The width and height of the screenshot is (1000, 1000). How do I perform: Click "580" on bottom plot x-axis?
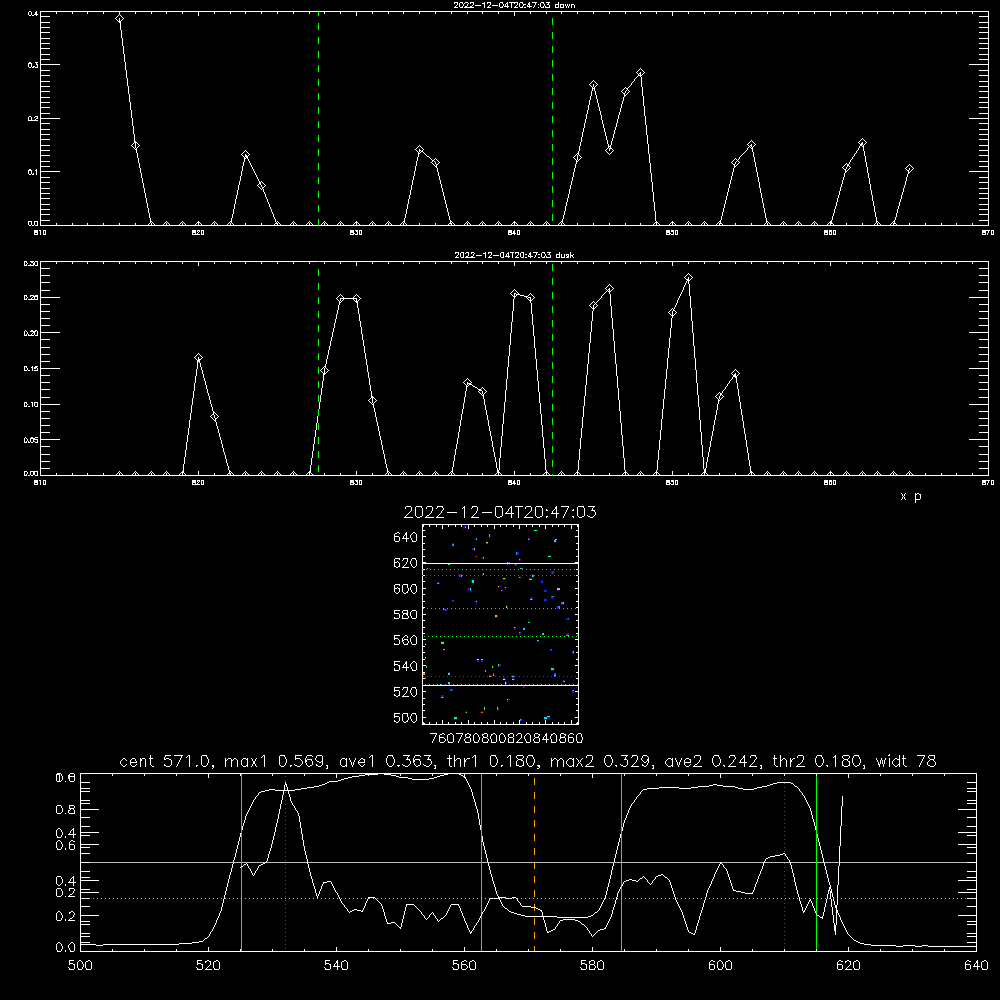click(x=592, y=966)
